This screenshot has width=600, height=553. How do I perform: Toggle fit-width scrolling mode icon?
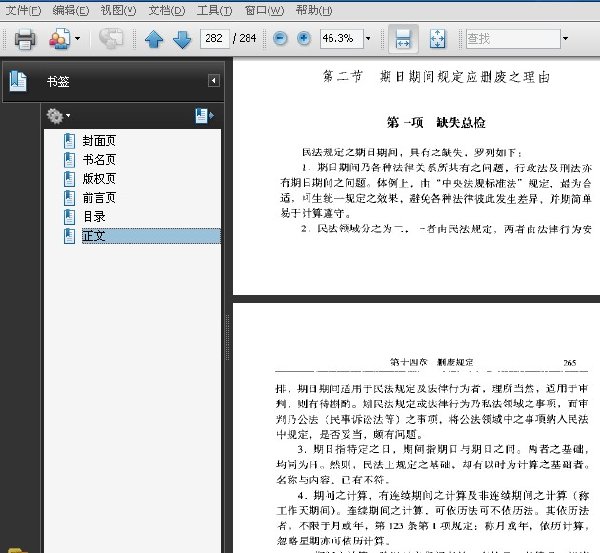click(x=403, y=39)
